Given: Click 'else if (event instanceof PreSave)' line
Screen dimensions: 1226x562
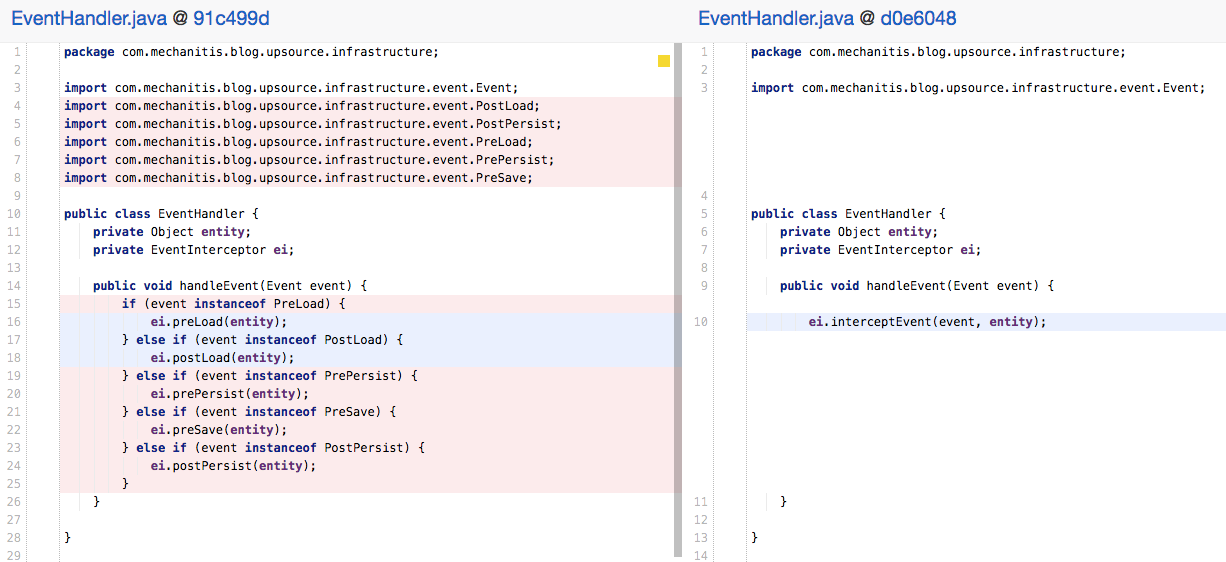Looking at the screenshot, I should [x=259, y=412].
